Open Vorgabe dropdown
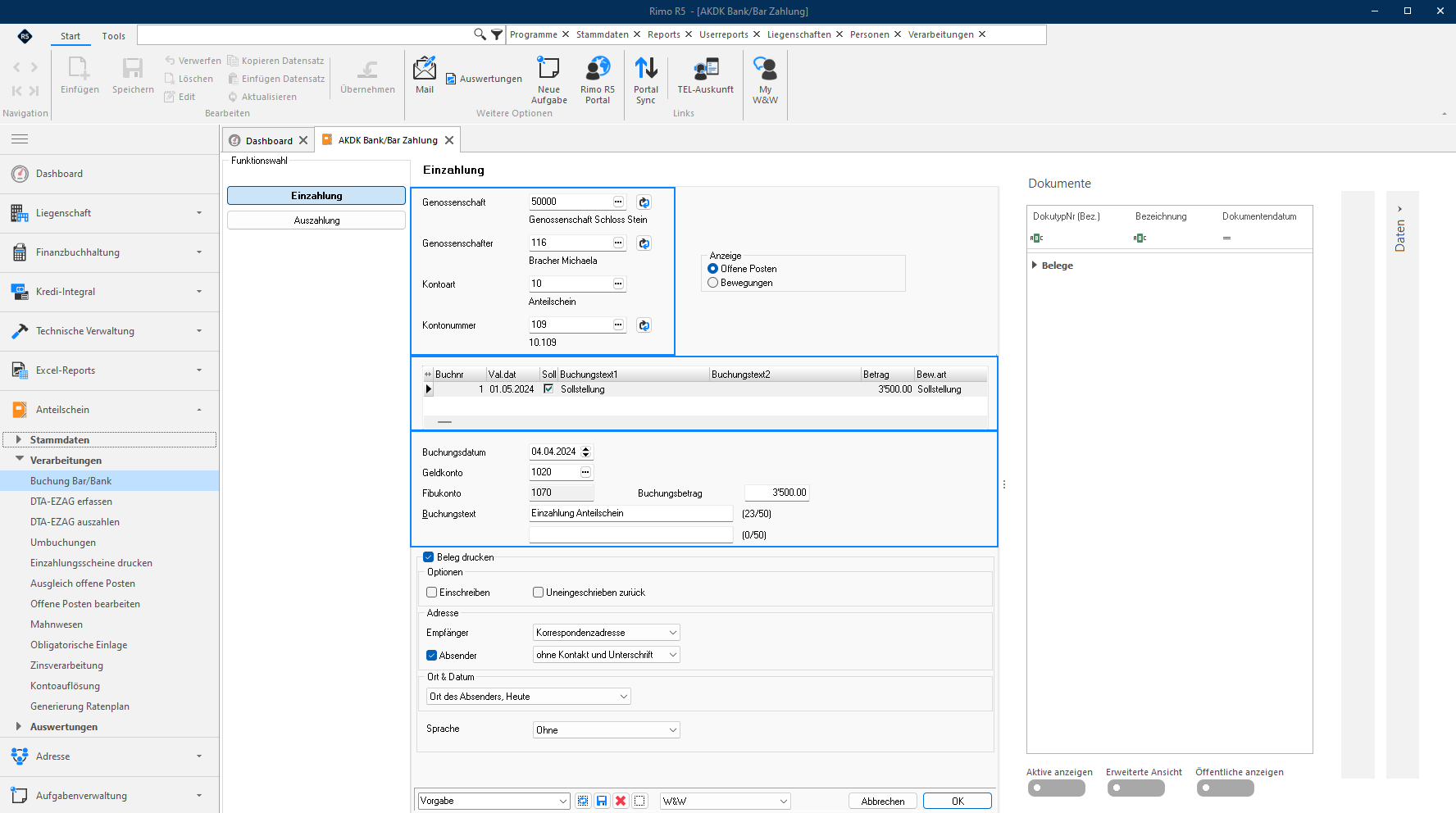This screenshot has height=813, width=1456. [x=494, y=801]
